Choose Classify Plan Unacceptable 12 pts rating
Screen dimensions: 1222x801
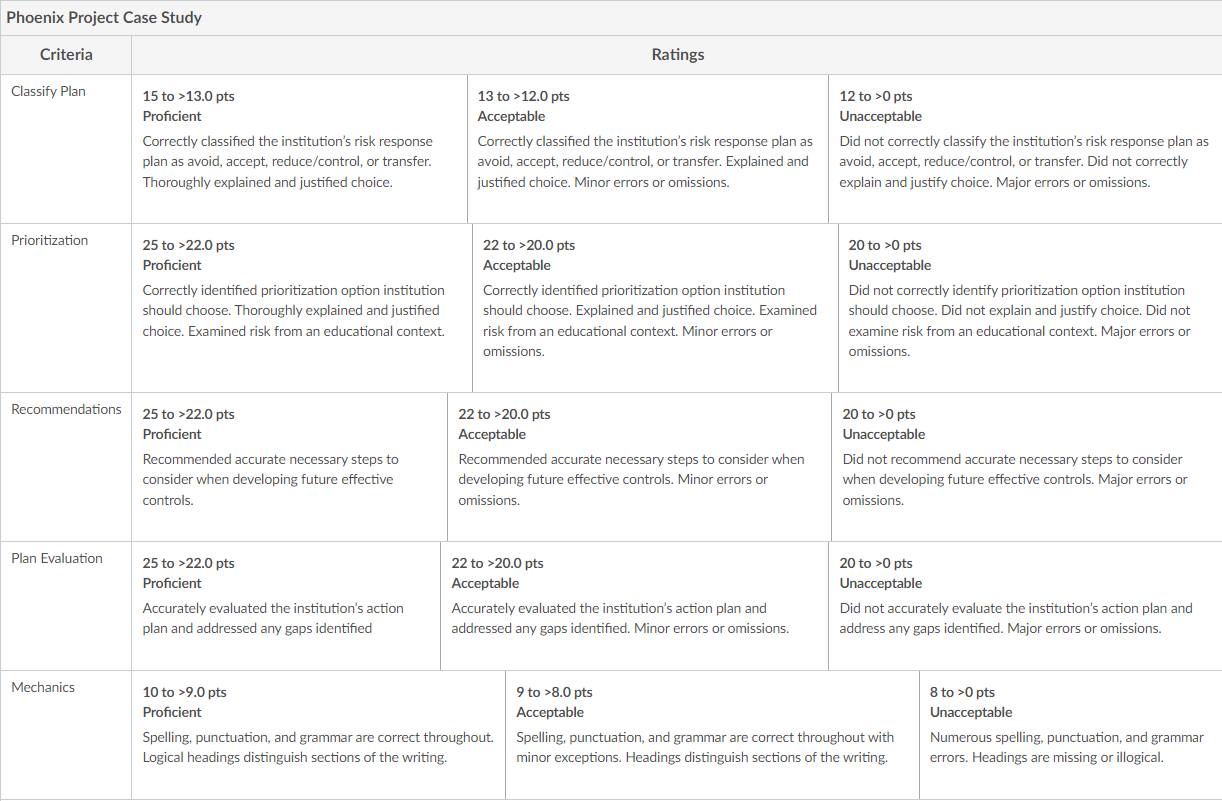(x=1025, y=149)
